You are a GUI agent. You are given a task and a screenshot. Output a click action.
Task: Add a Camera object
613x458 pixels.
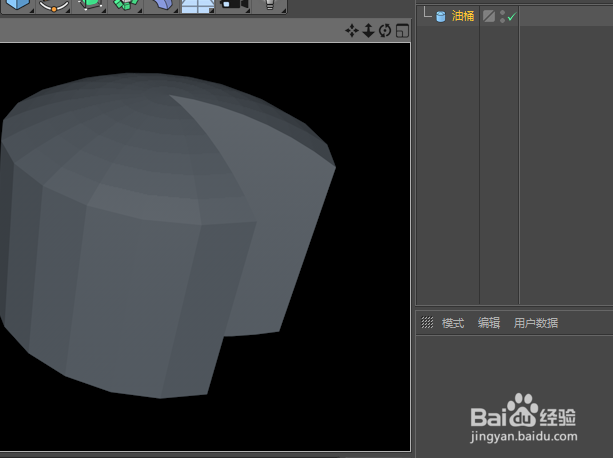(233, 5)
